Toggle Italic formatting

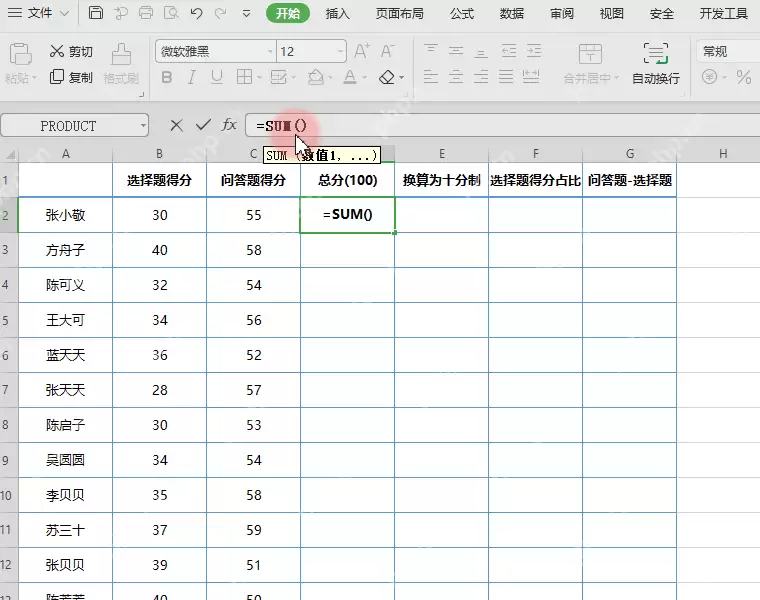pyautogui.click(x=192, y=77)
